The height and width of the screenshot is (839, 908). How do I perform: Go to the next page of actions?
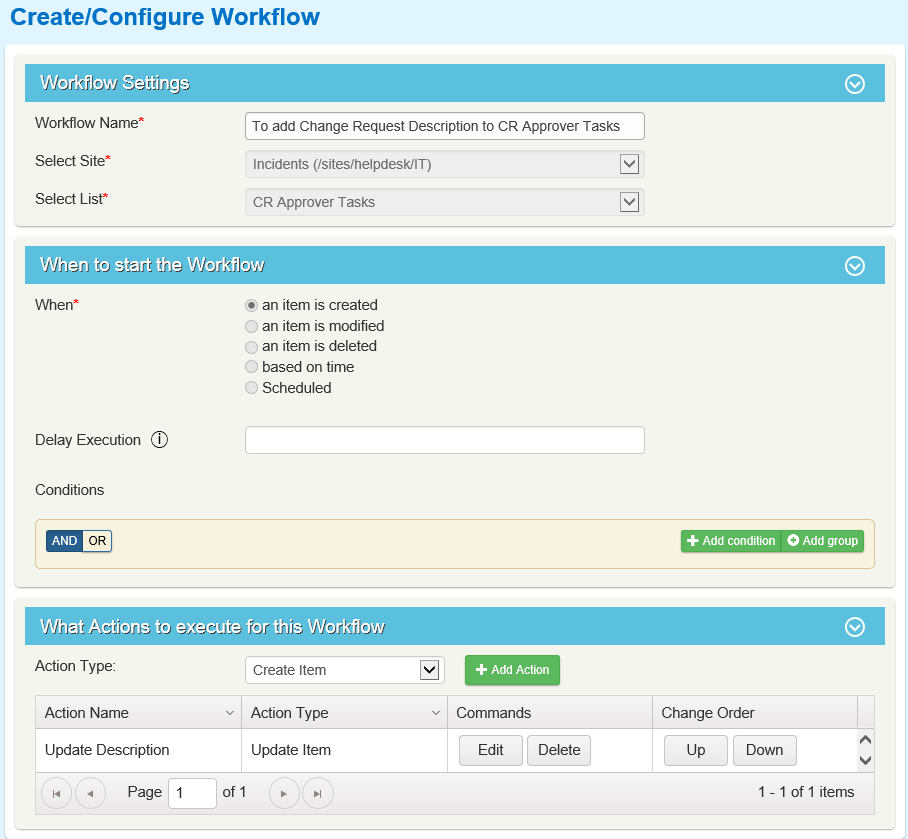pos(285,793)
